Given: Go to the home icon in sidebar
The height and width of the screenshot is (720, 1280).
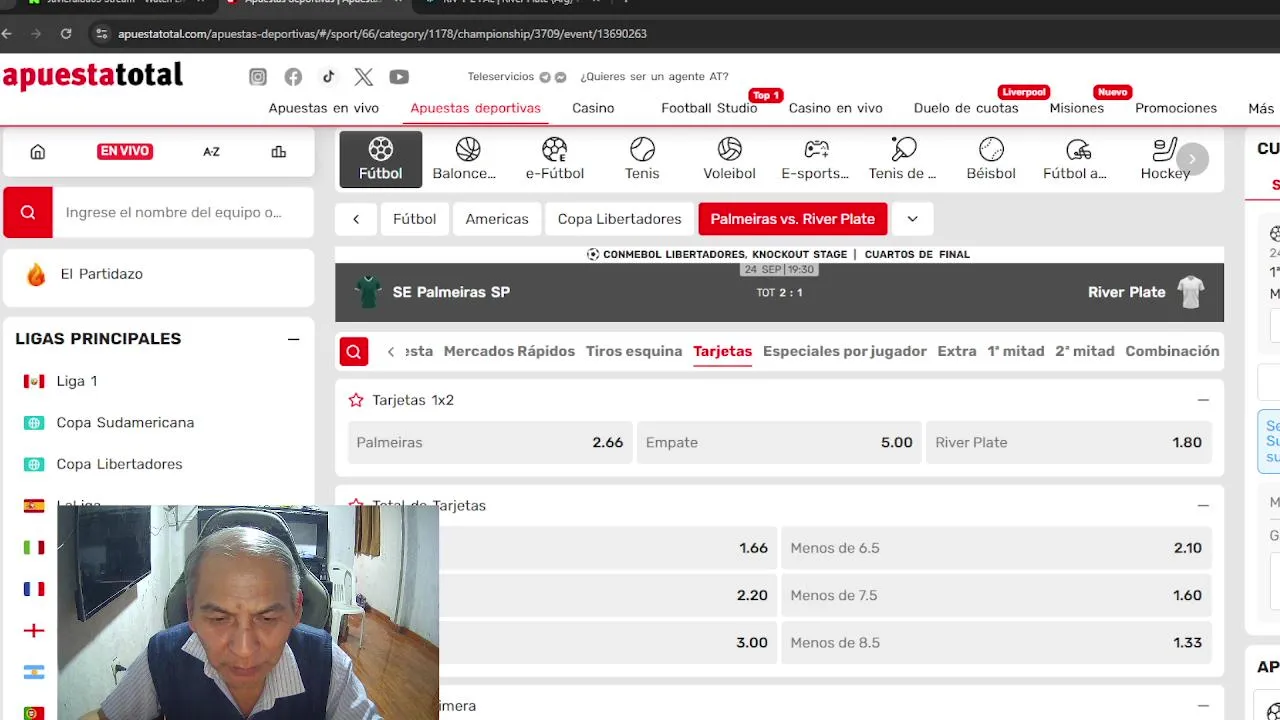Looking at the screenshot, I should click(x=38, y=152).
